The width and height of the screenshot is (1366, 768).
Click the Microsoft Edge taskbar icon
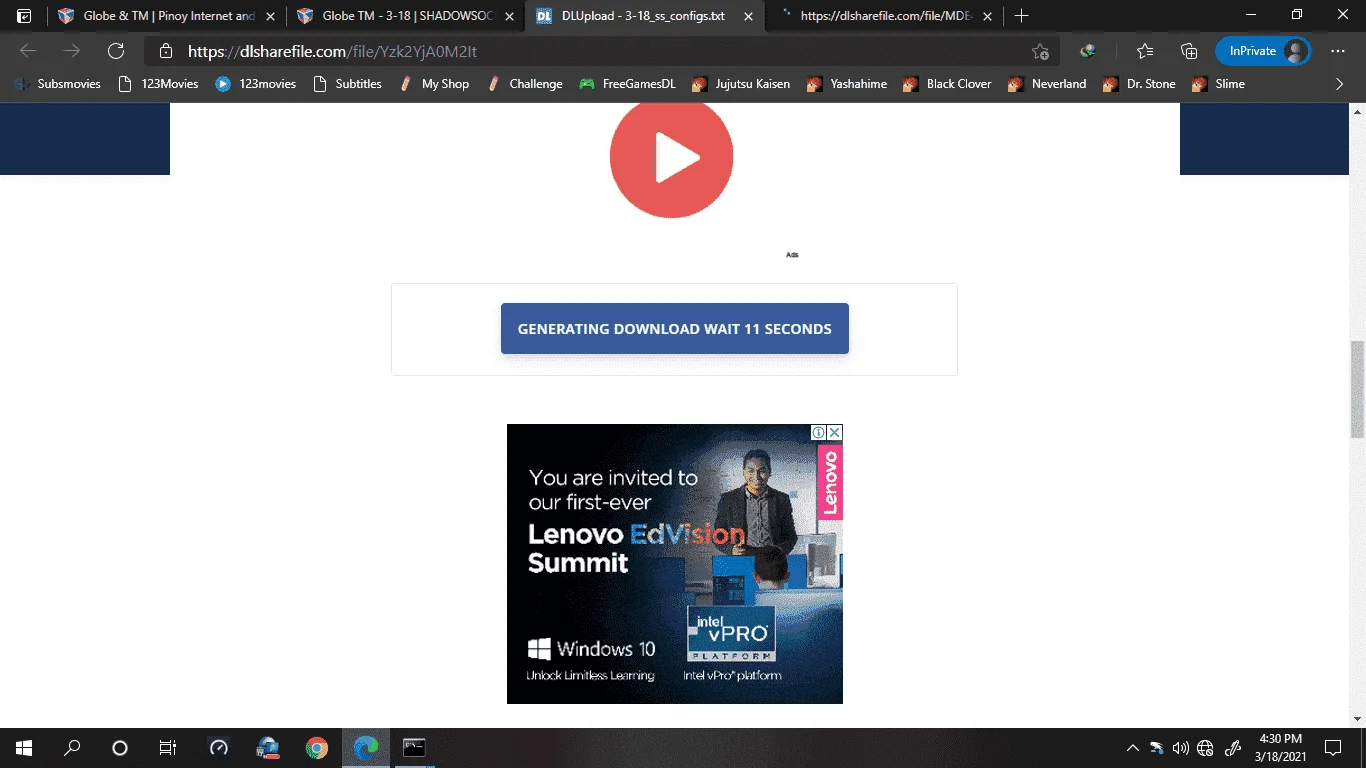pyautogui.click(x=366, y=748)
